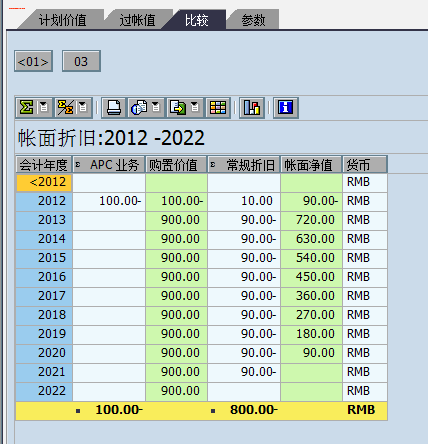Click the 会计年度 column header
428x444 pixels.
pos(44,165)
